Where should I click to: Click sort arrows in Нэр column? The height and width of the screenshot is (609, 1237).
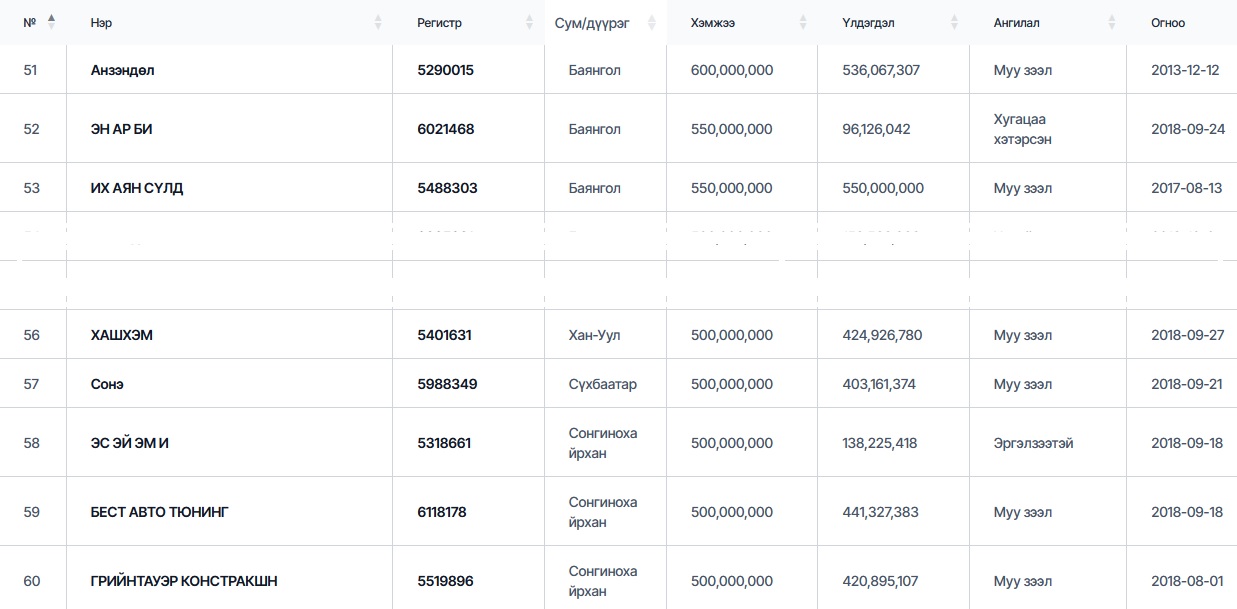click(378, 22)
